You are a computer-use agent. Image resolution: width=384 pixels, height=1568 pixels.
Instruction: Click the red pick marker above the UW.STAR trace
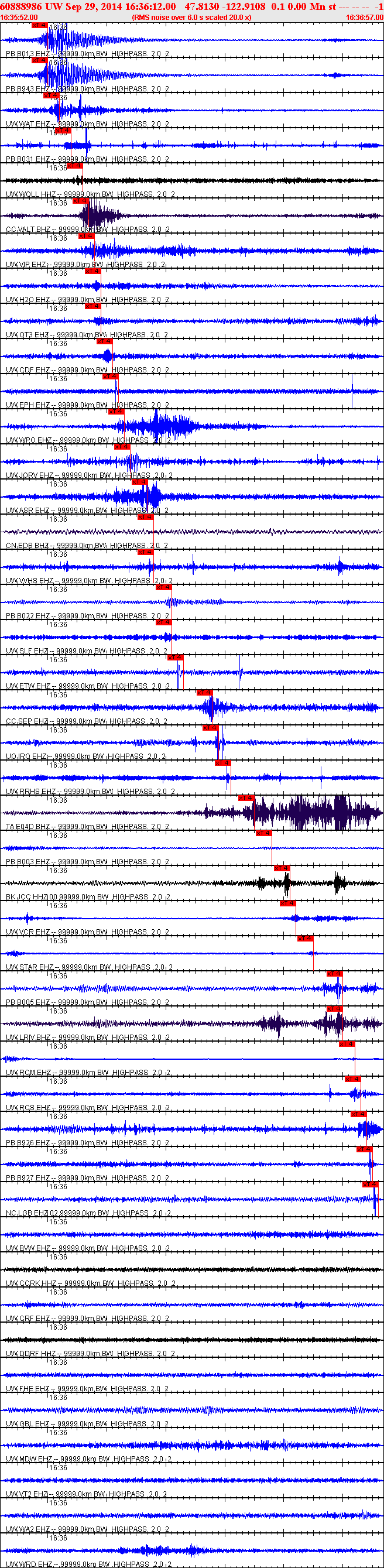click(305, 939)
